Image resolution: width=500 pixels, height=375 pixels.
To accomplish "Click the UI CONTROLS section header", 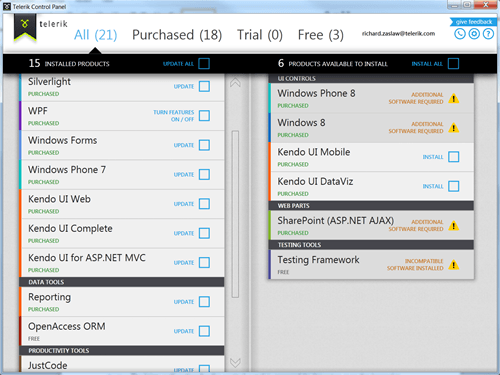I will 371,79.
